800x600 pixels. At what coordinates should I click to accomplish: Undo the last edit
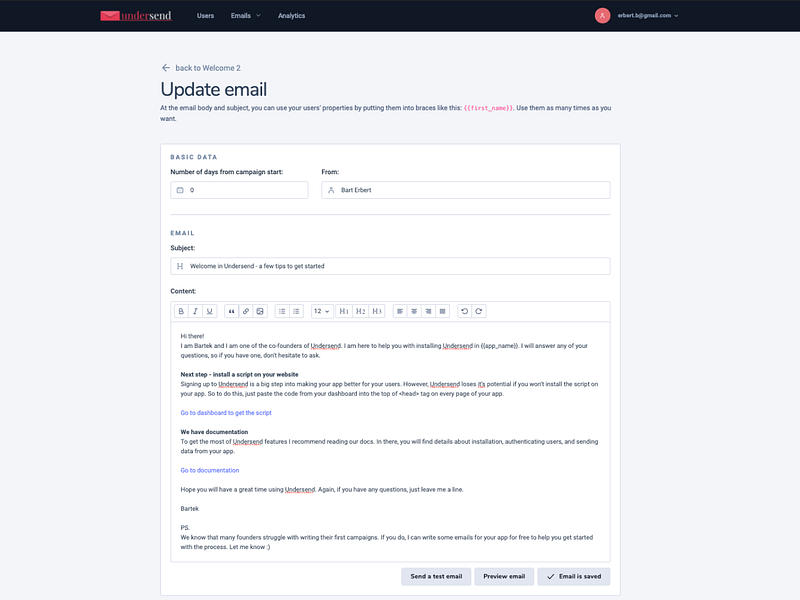(465, 311)
